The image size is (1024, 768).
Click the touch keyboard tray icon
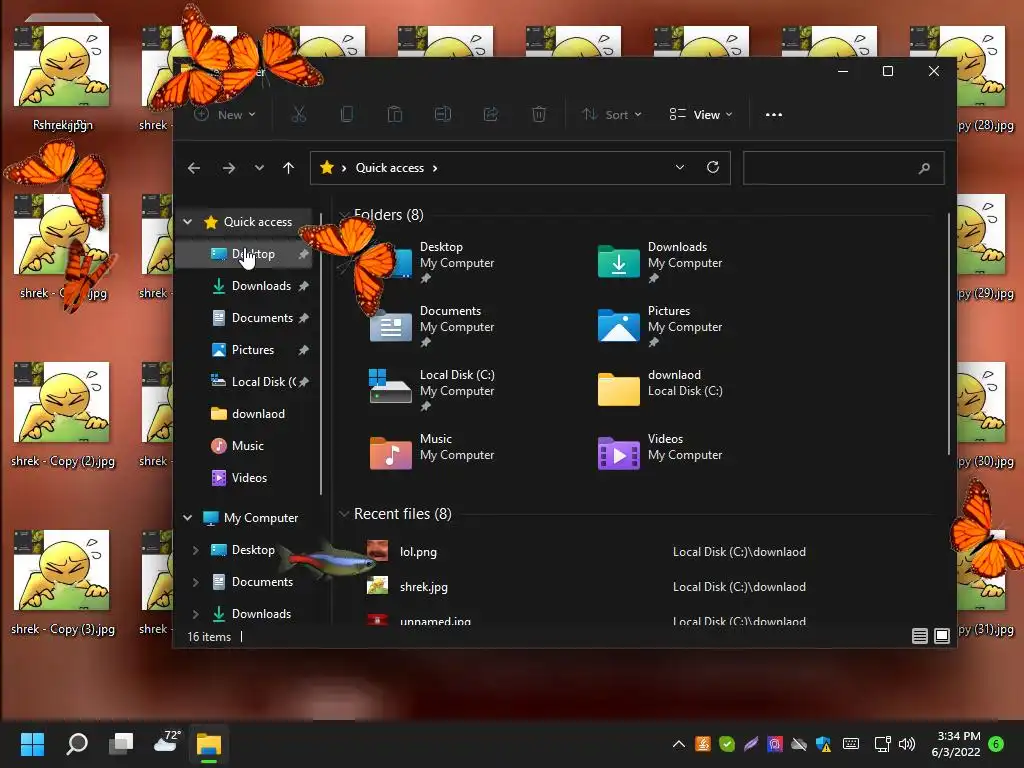point(851,744)
